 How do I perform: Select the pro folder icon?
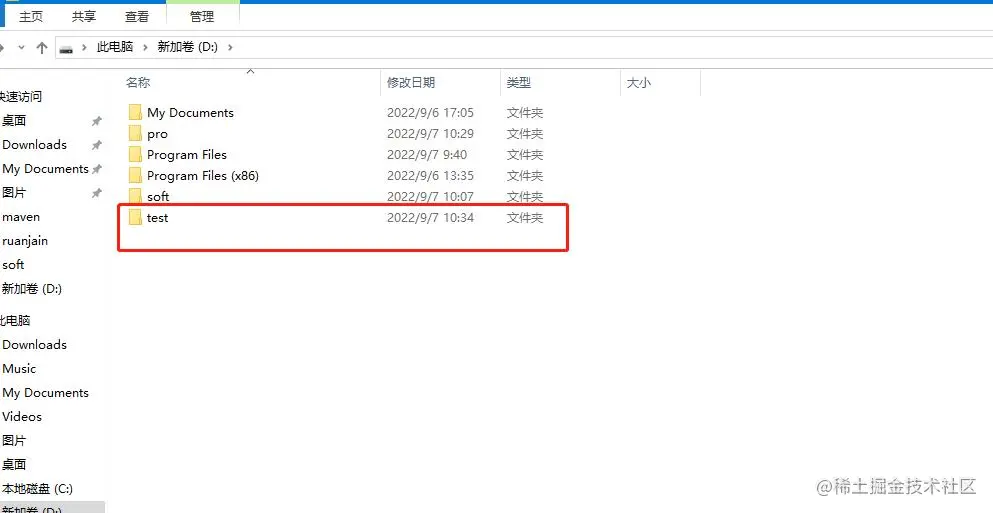pos(135,134)
